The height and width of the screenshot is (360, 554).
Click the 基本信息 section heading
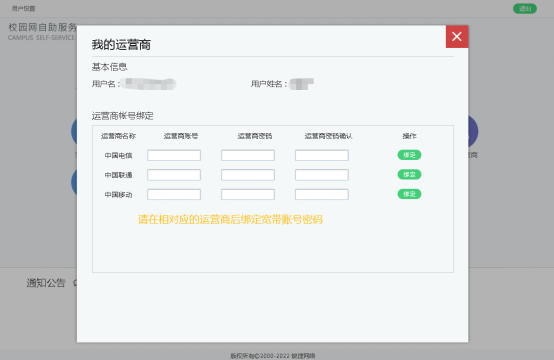click(x=110, y=67)
